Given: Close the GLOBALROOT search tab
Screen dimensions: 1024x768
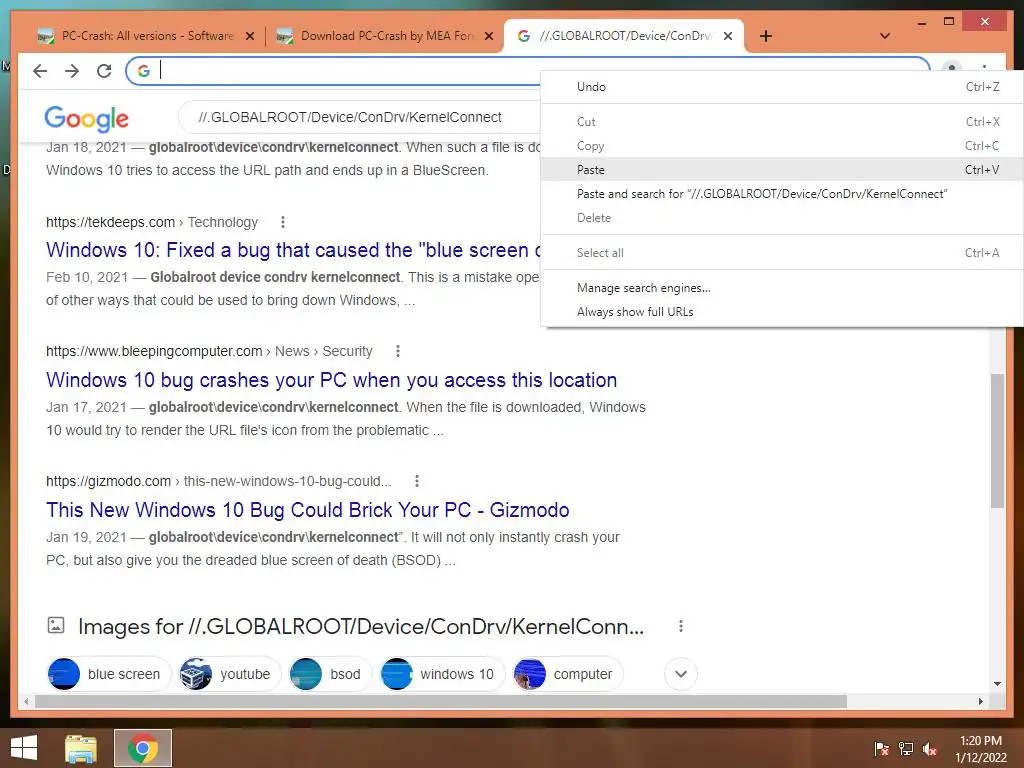Looking at the screenshot, I should [x=728, y=36].
